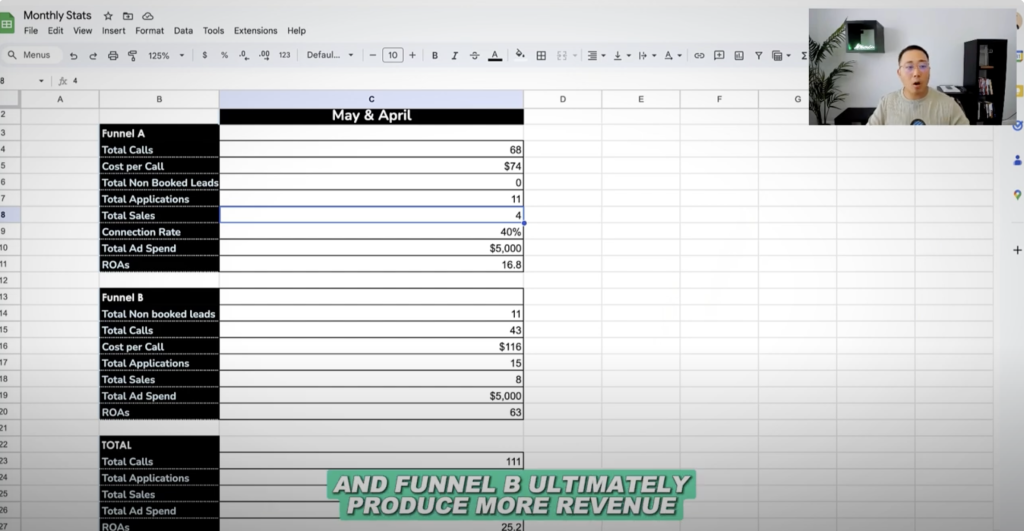Open the horizontal align dropdown
Screen dimensions: 1024x531
595,55
